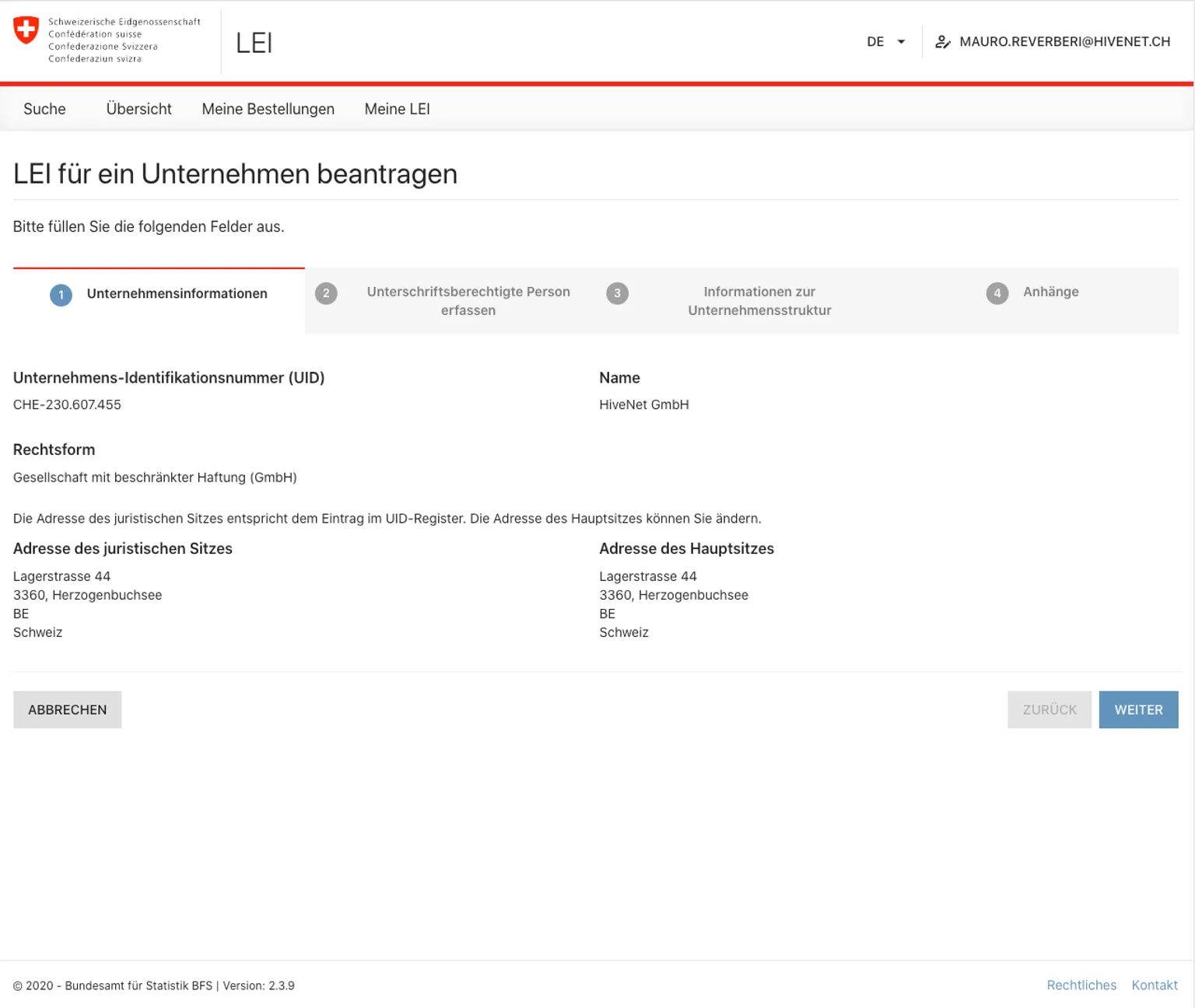This screenshot has width=1195, height=1008.
Task: Open Informationen zur Unternehmensstruktur tab
Action: [759, 301]
